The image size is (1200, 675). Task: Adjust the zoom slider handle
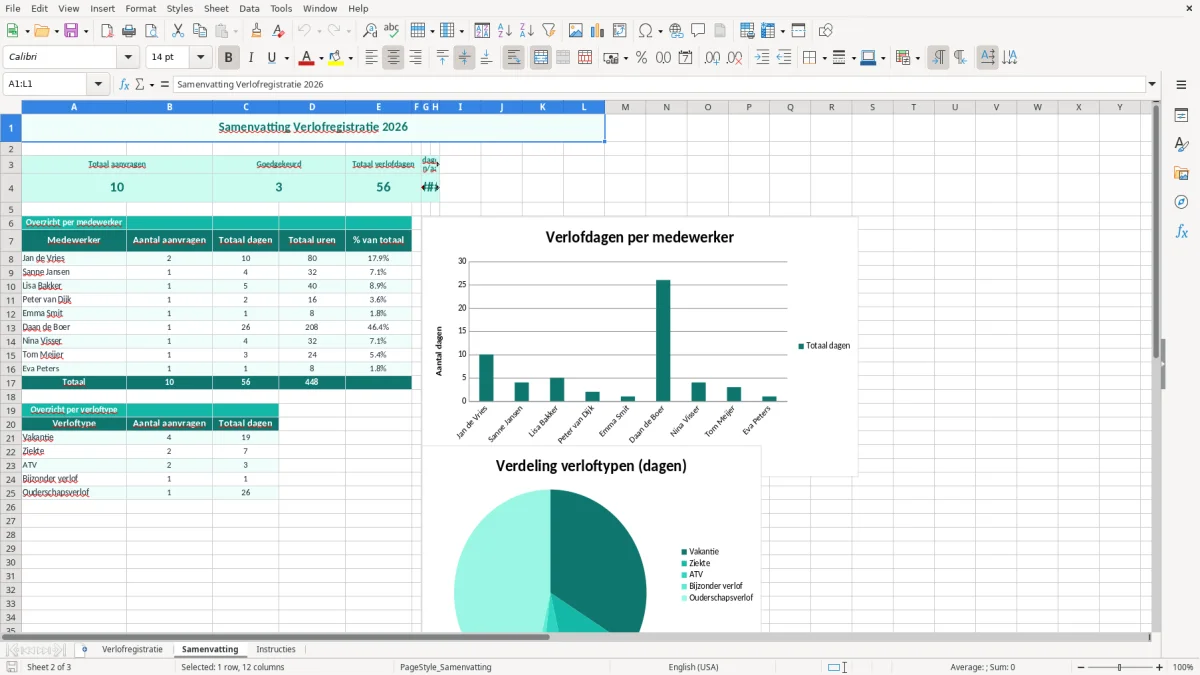click(1119, 667)
